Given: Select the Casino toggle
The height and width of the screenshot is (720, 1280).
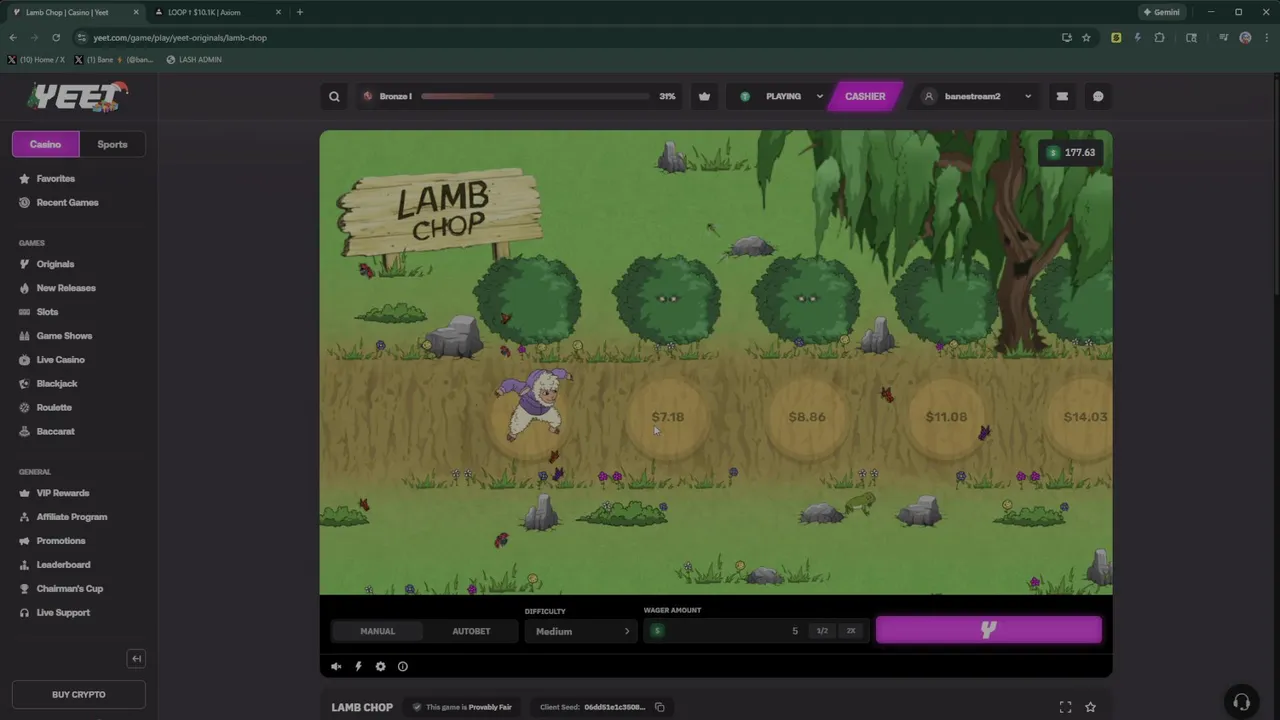Looking at the screenshot, I should 45,144.
